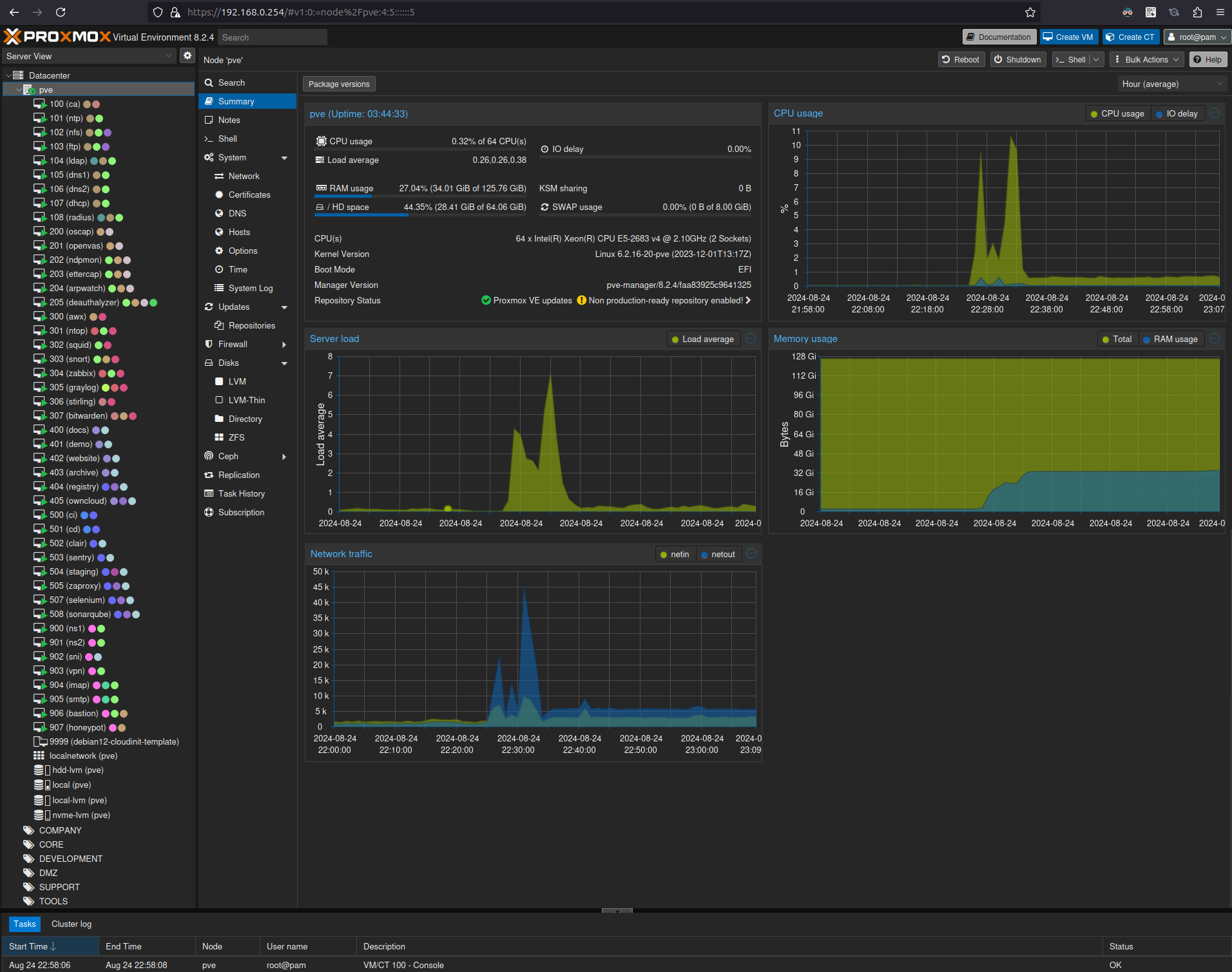Click the CPU usage progress bar
1232x972 pixels.
tap(420, 149)
